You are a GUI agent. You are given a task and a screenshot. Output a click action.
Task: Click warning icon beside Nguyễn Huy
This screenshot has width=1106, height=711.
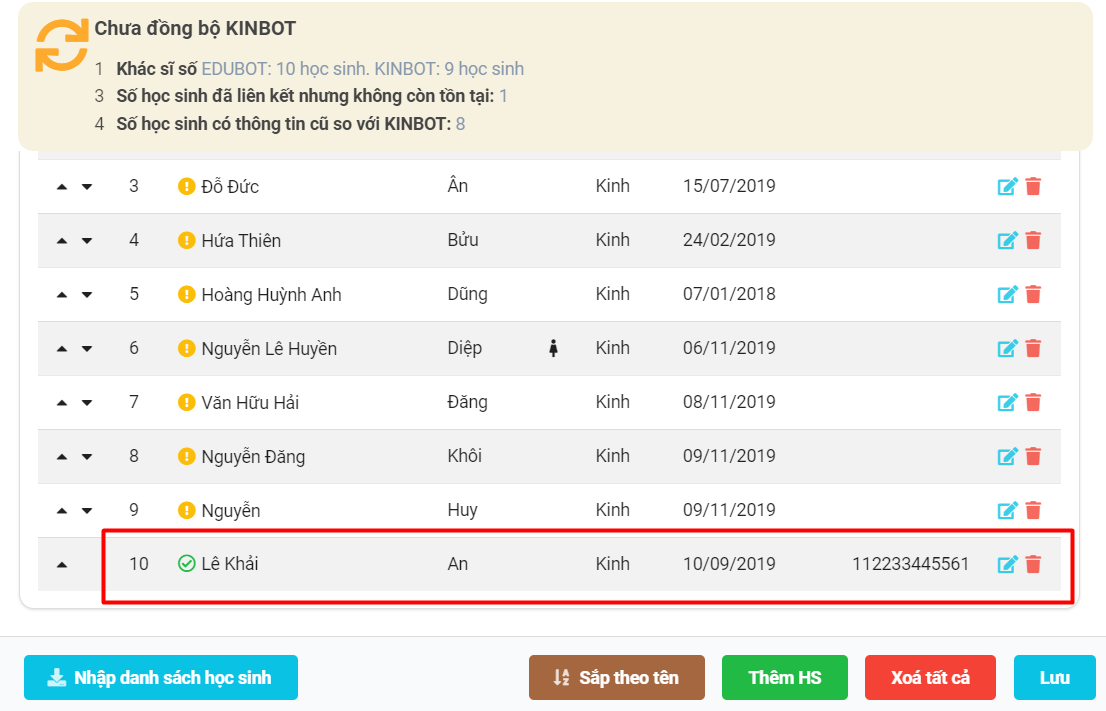tap(186, 511)
